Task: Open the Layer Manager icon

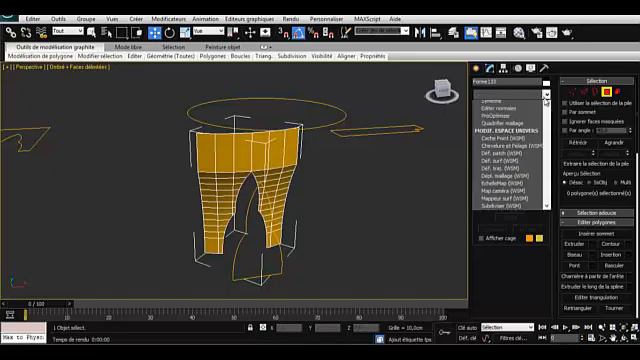Action: click(453, 32)
